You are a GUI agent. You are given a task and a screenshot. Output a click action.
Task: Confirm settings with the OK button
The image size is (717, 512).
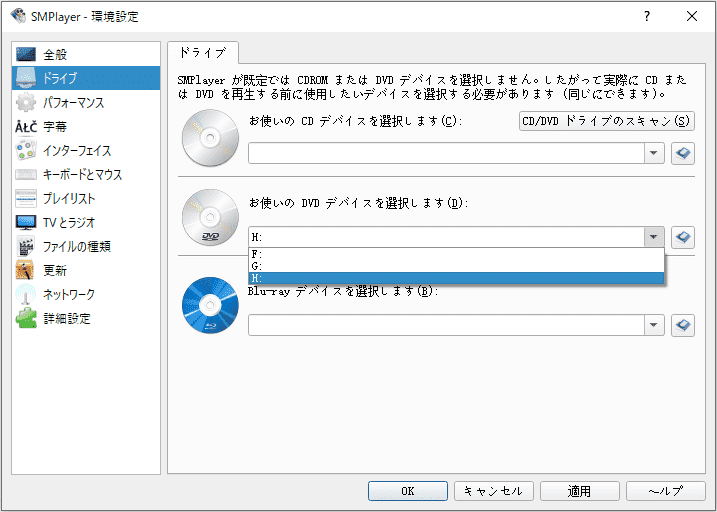coord(407,491)
